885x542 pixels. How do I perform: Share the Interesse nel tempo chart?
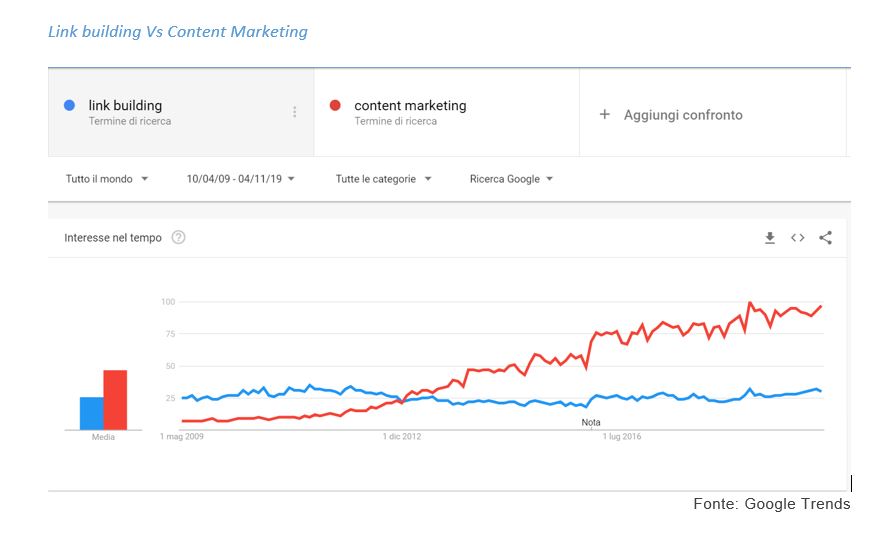click(825, 238)
